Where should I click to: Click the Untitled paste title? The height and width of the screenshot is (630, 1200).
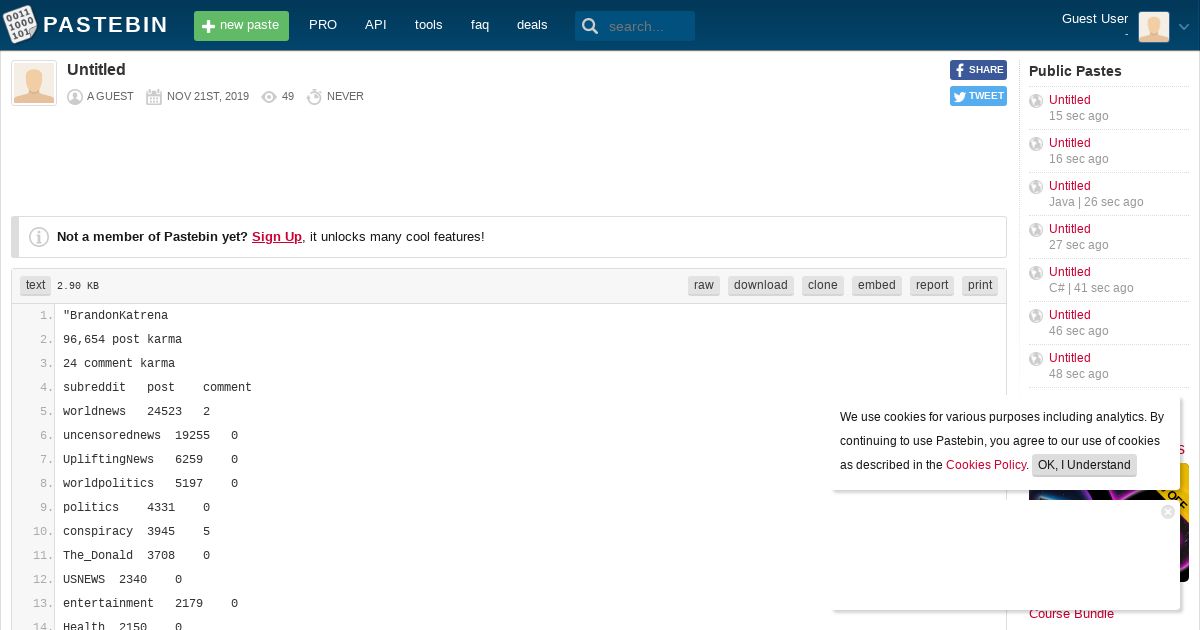[x=96, y=70]
